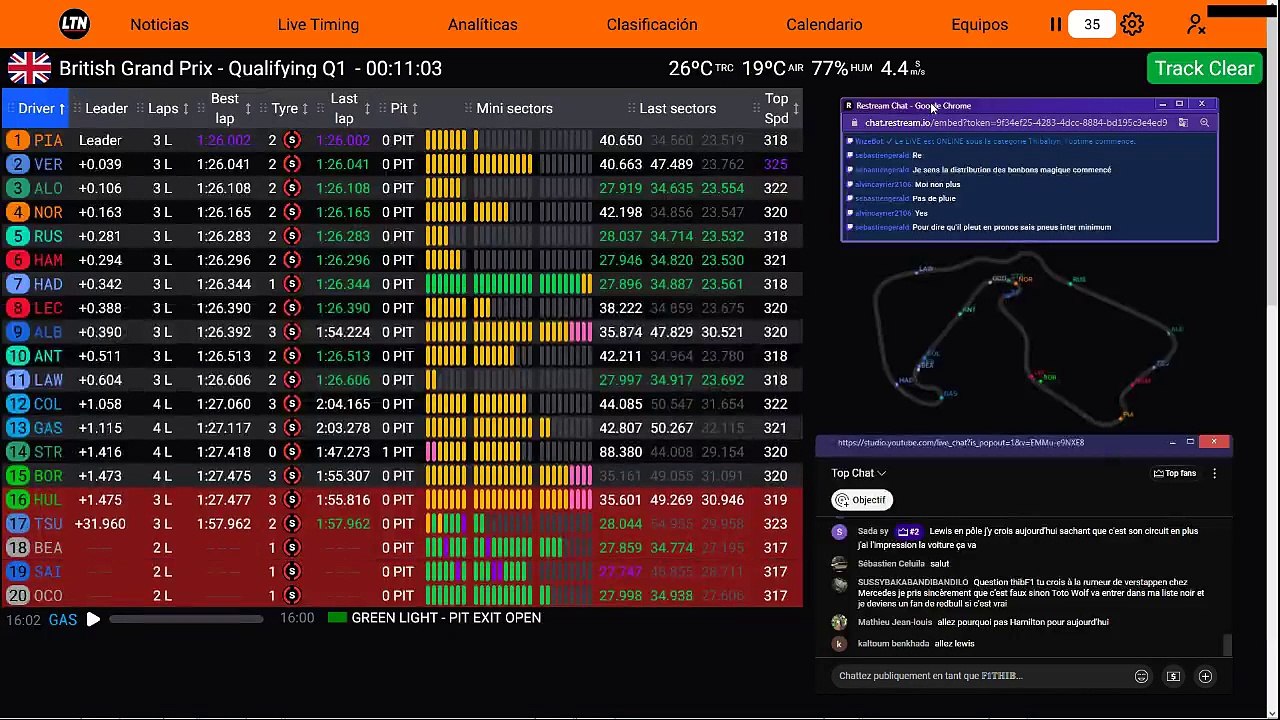1280x720 pixels.
Task: Open emoji picker in YouTube chat
Action: (1141, 677)
